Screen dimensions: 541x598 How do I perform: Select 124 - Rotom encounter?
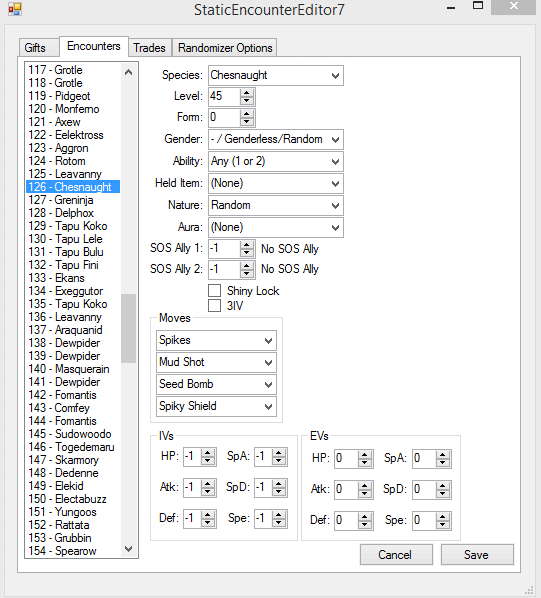point(73,161)
